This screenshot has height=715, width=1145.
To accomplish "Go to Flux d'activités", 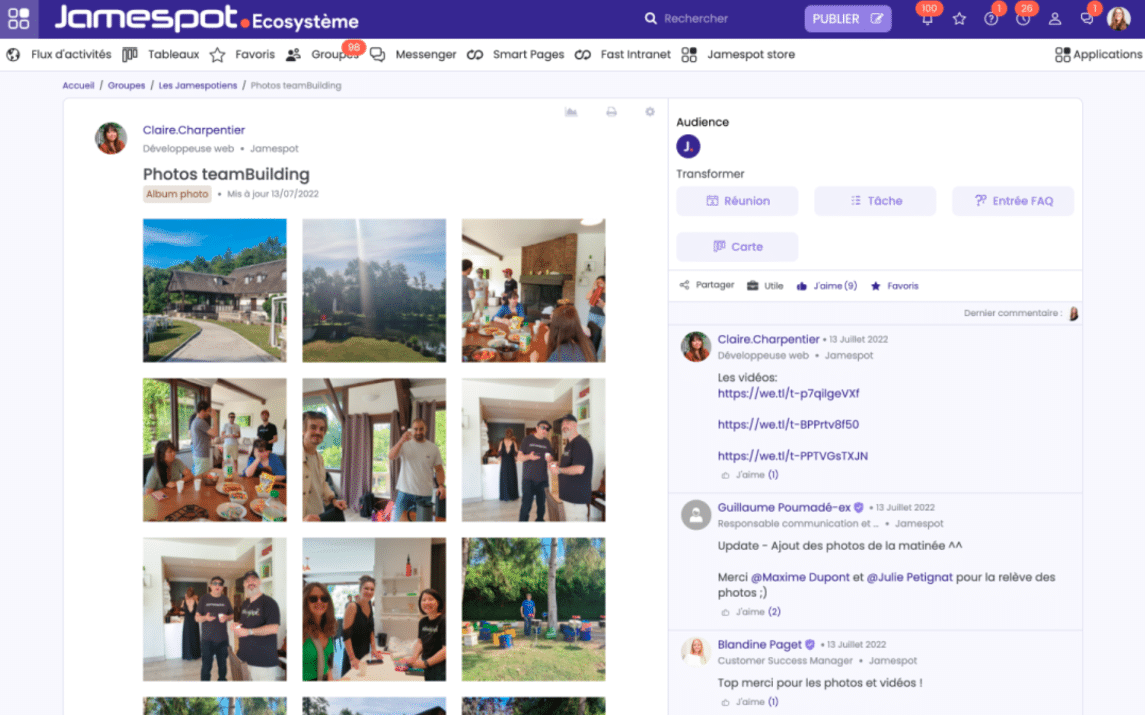I will [x=60, y=55].
